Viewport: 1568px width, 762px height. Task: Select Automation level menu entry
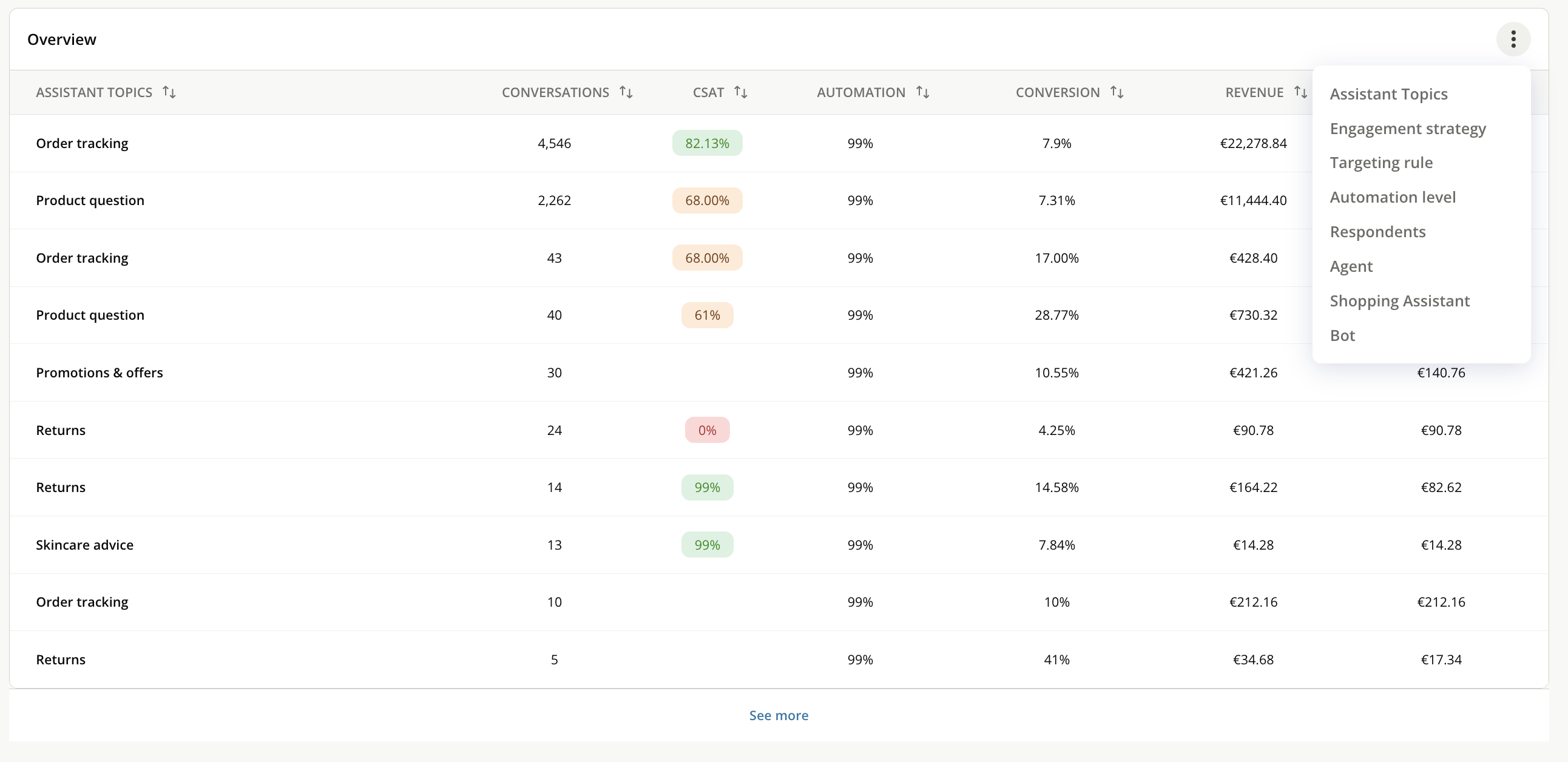[1393, 197]
